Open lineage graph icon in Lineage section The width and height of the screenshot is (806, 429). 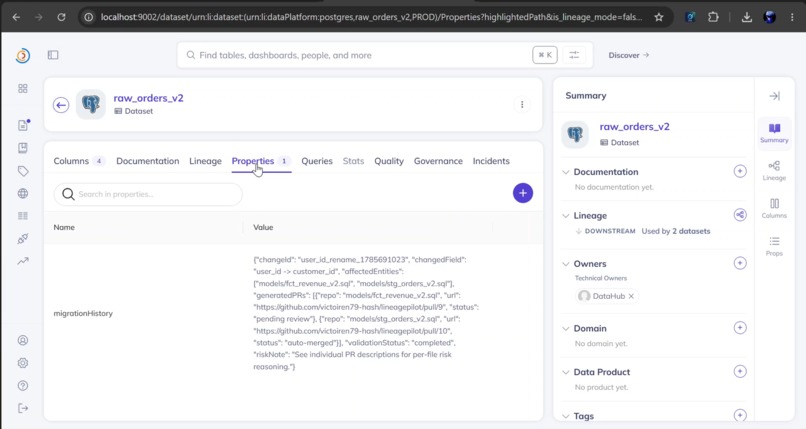740,215
